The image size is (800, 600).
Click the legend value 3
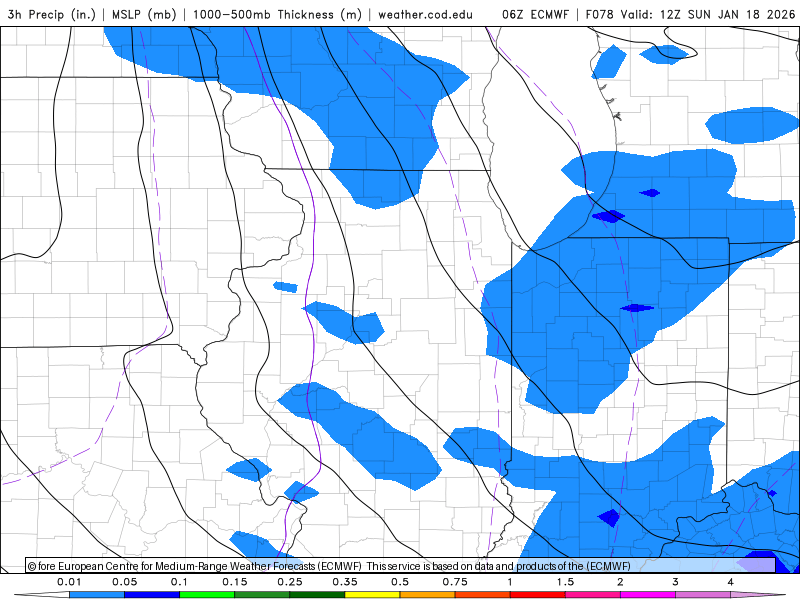coord(676,582)
